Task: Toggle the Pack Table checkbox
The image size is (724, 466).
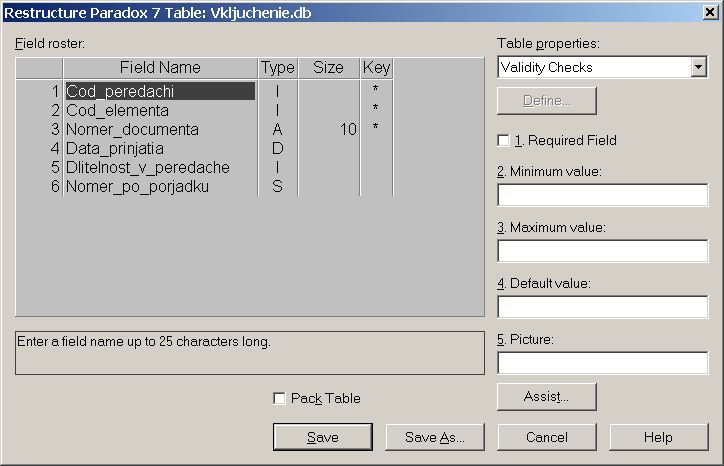Action: [x=280, y=398]
